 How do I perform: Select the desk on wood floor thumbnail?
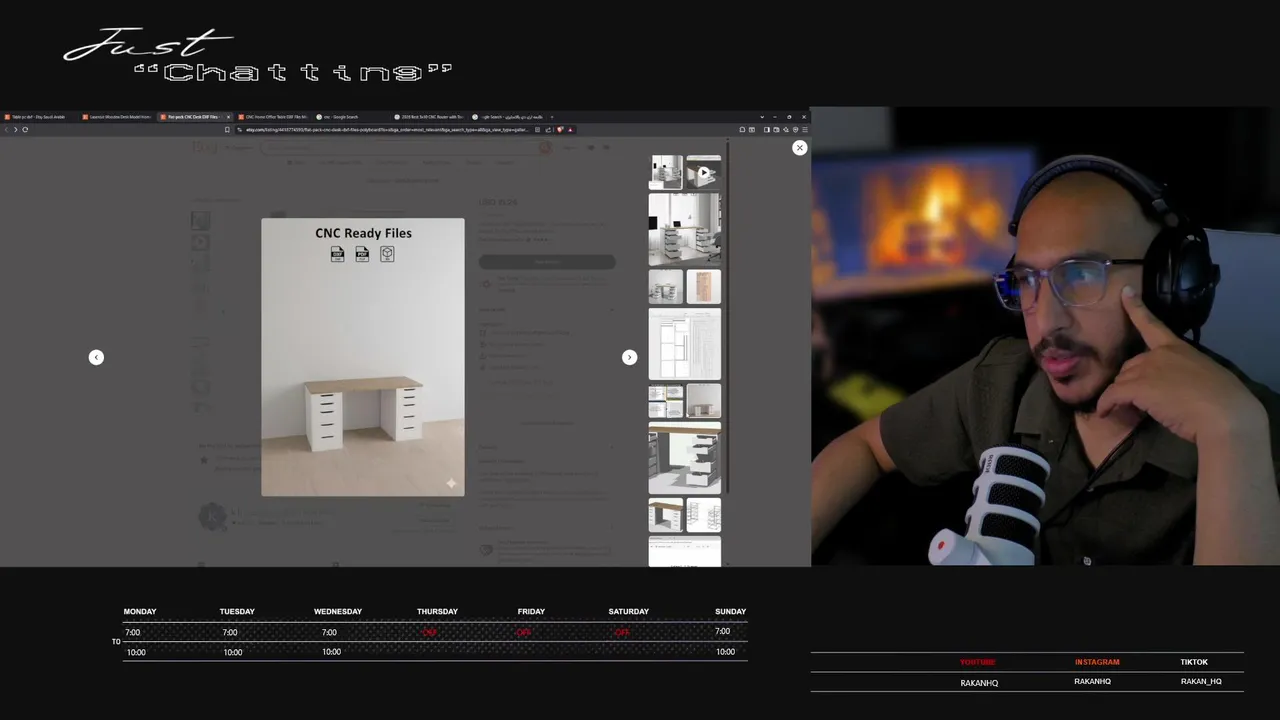tap(704, 402)
